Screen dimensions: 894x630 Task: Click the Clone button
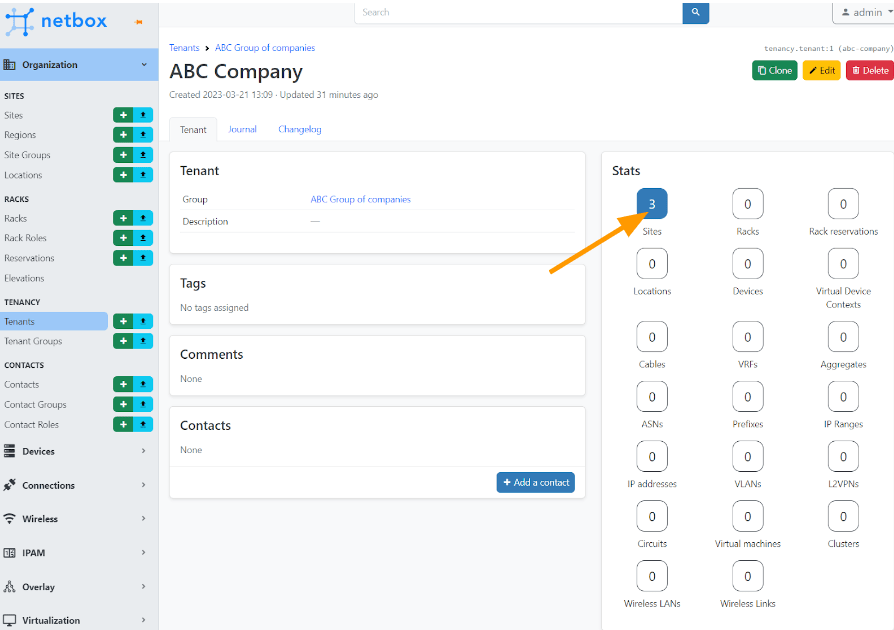click(x=775, y=71)
